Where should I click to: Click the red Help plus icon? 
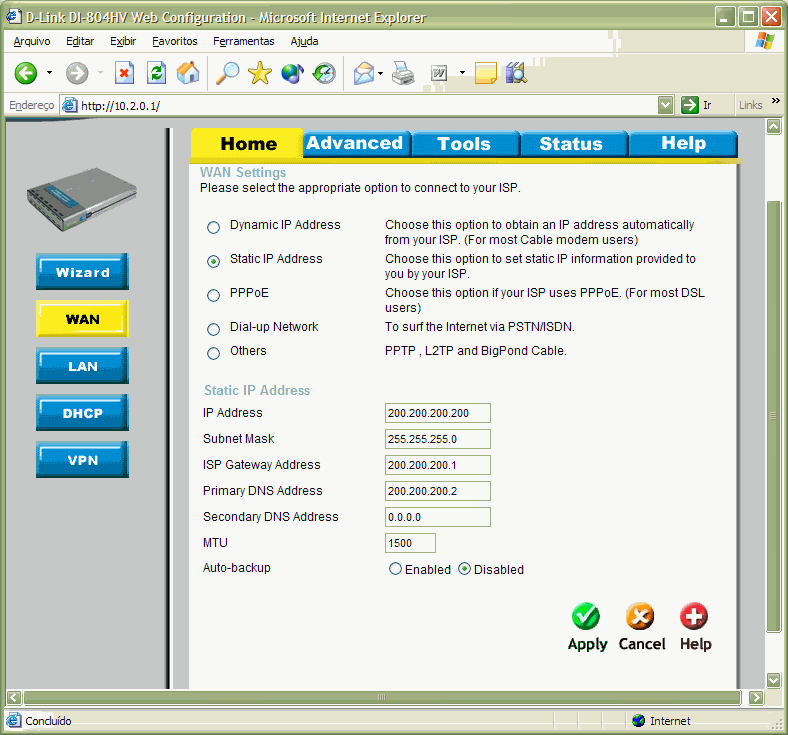pyautogui.click(x=694, y=616)
